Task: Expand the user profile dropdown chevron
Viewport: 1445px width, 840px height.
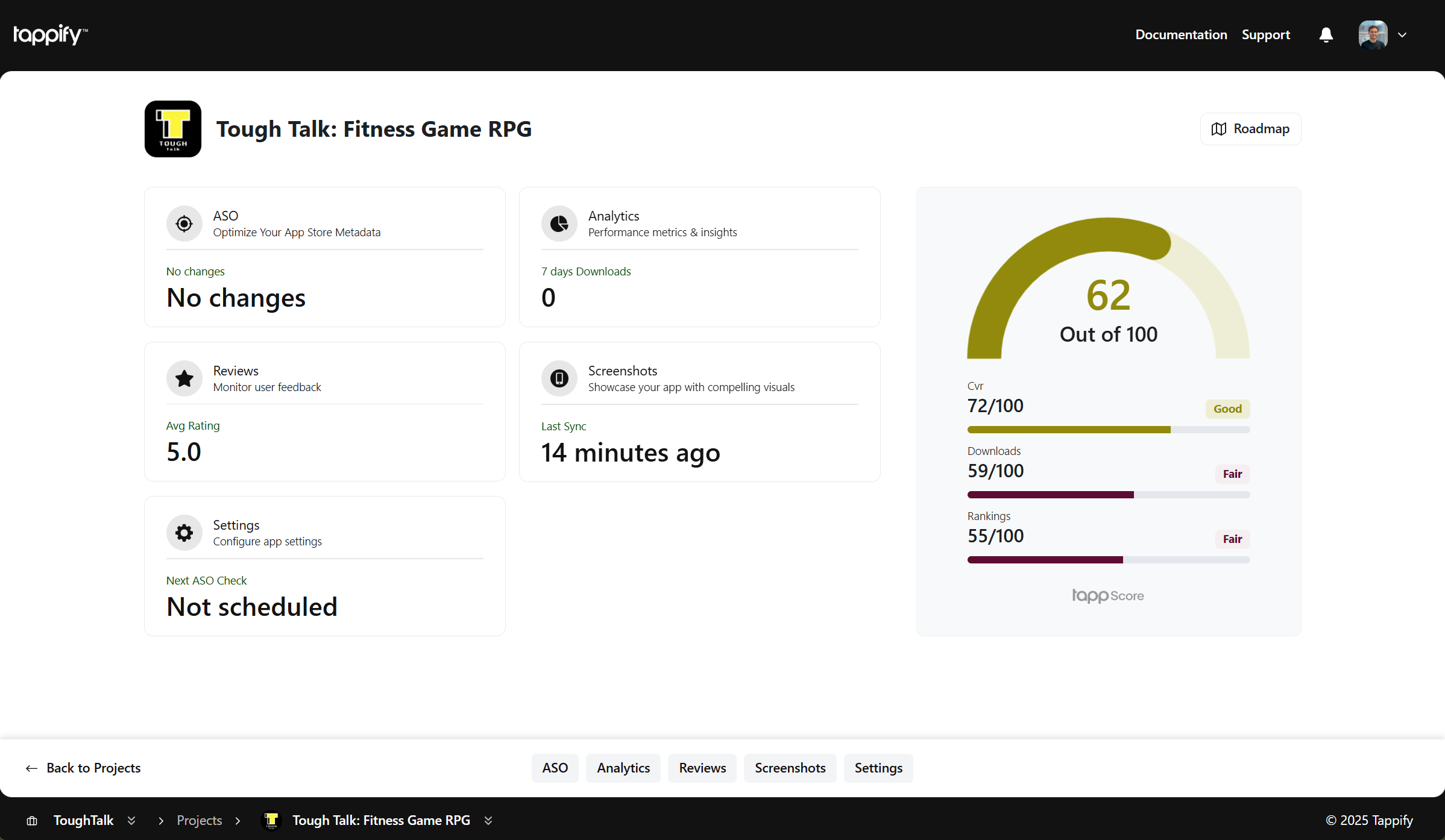Action: pos(1402,35)
